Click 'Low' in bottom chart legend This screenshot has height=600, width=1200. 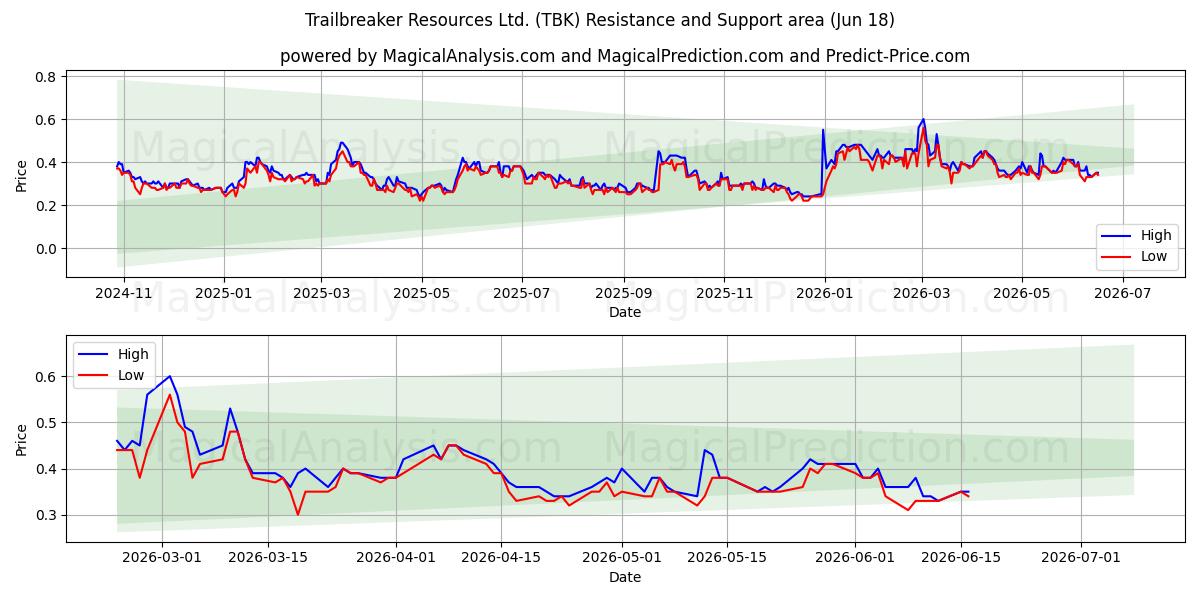click(132, 375)
